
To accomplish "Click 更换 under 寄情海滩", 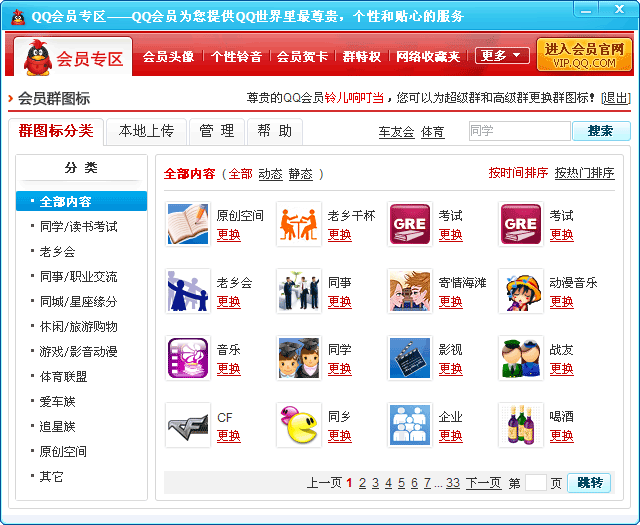I will 451,302.
